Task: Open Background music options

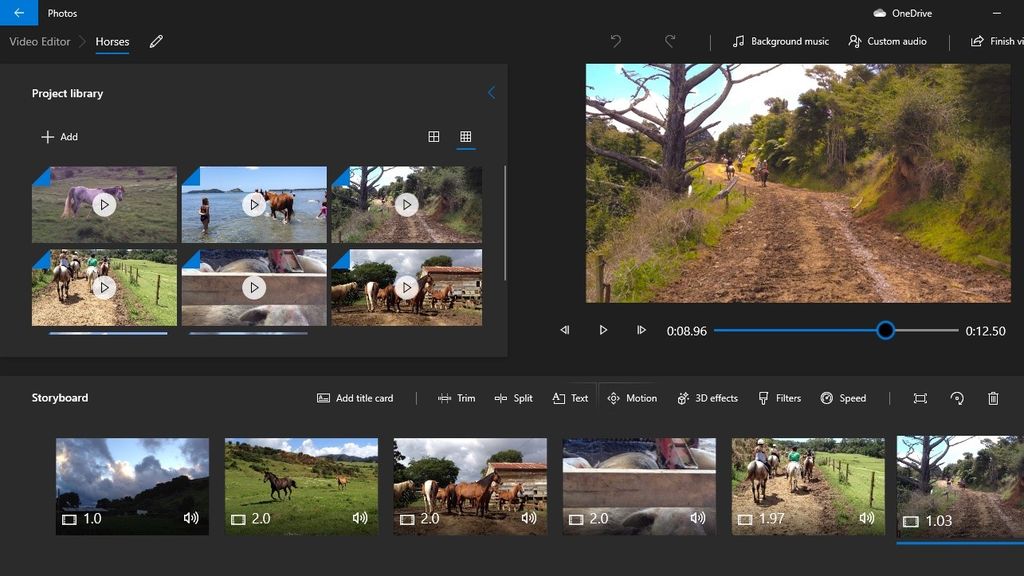Action: coord(780,41)
